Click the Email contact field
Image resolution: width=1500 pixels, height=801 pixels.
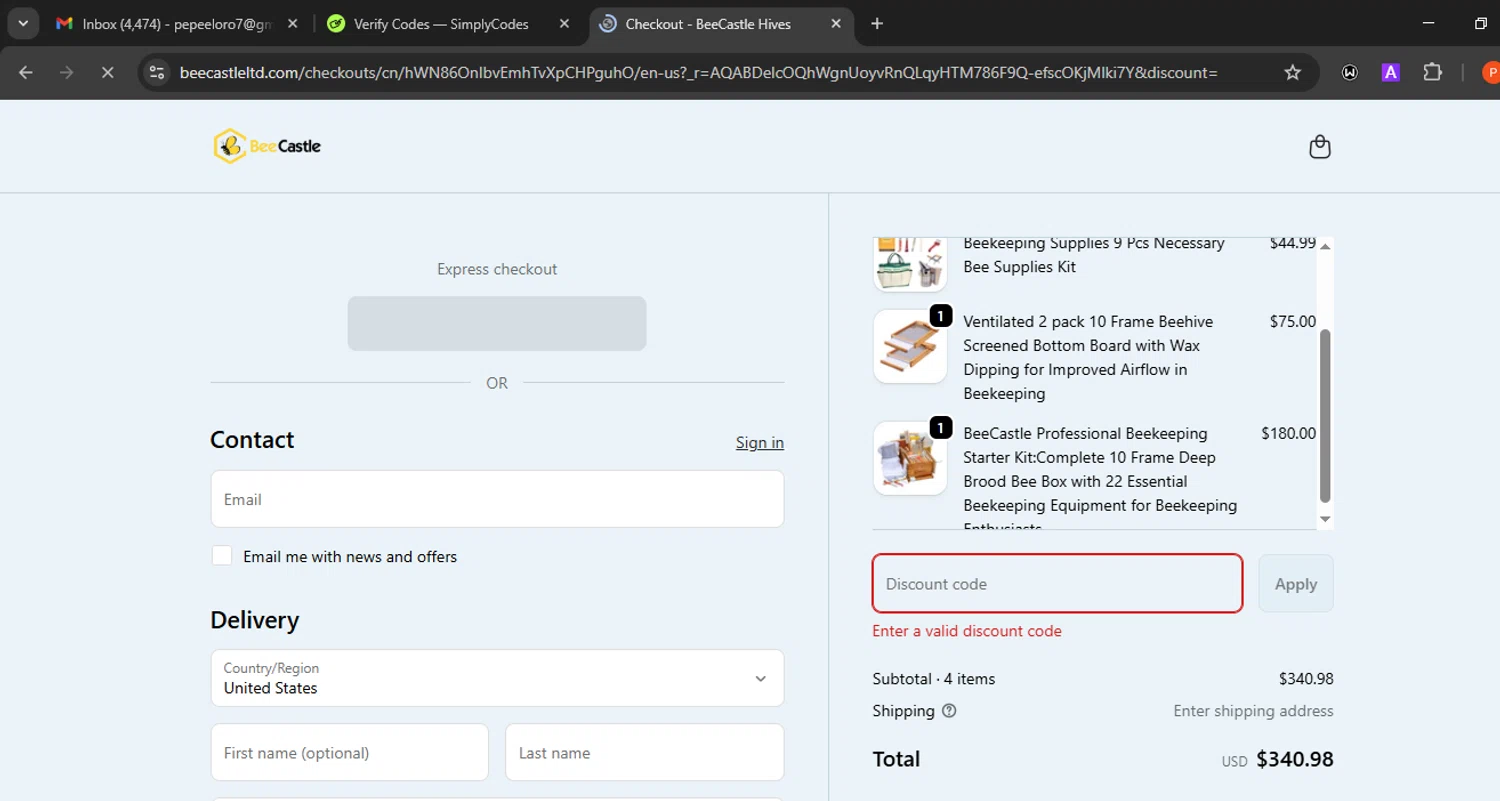click(x=497, y=499)
